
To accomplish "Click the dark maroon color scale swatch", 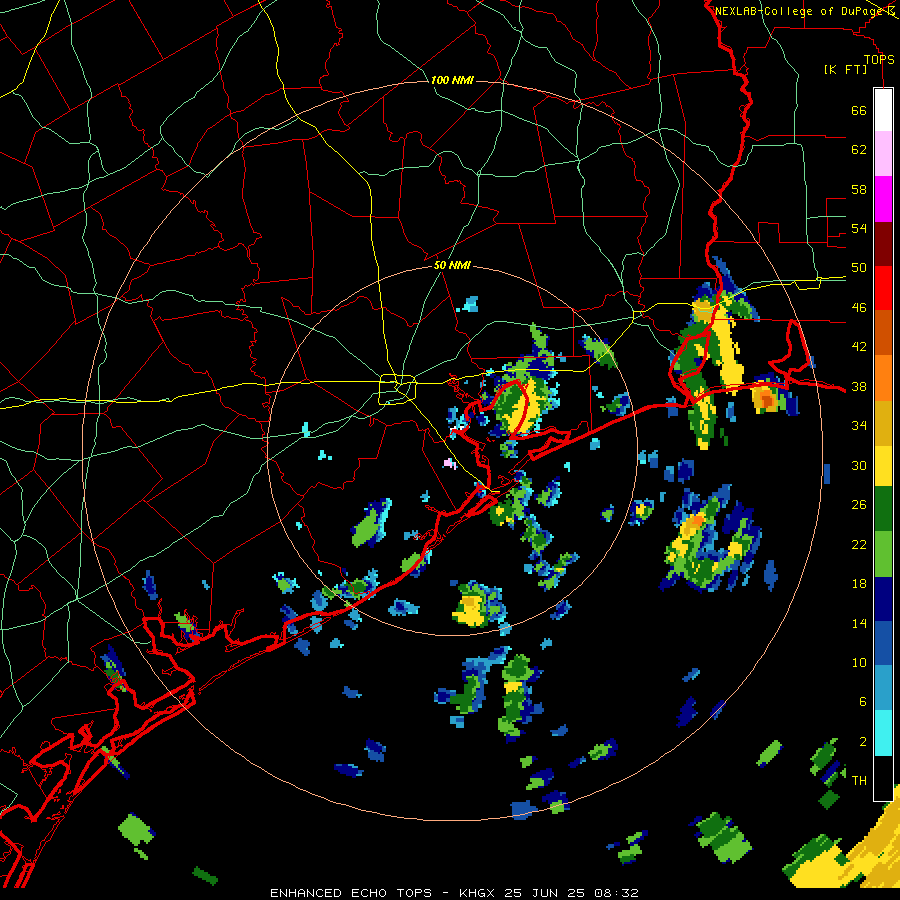I will click(883, 245).
